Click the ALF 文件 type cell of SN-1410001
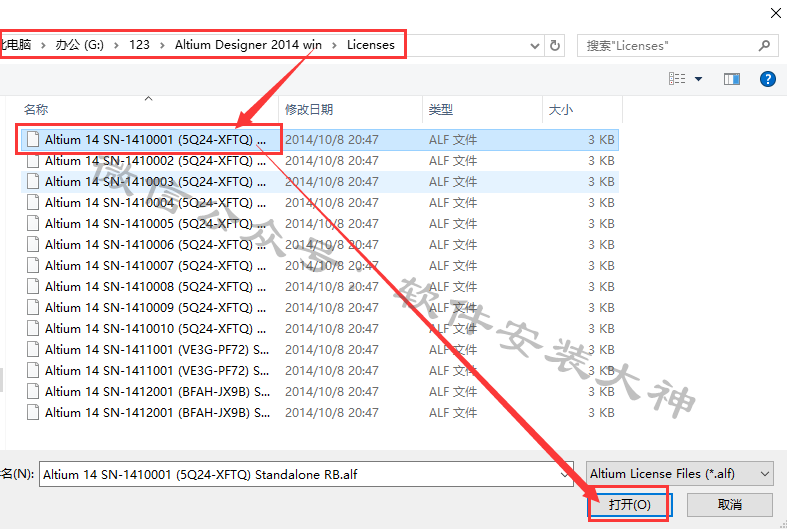The height and width of the screenshot is (529, 787). click(x=453, y=140)
